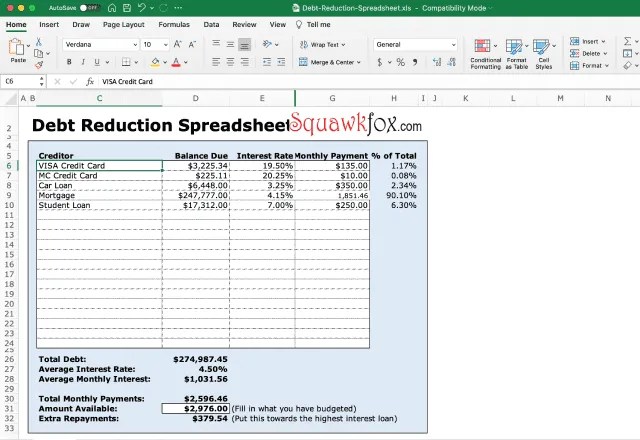Click the Insert cells button
640x440 pixels.
click(588, 41)
